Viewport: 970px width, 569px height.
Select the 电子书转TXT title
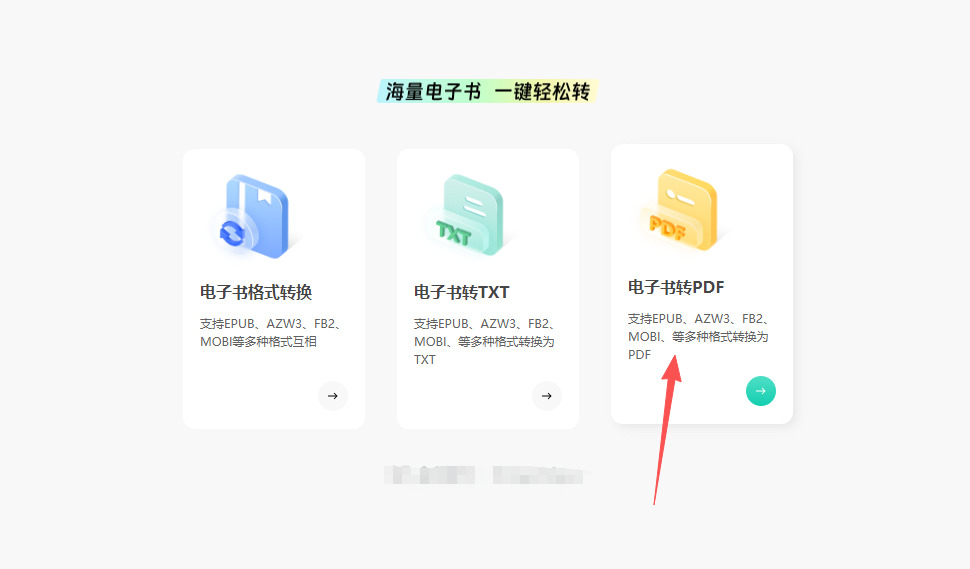click(461, 292)
